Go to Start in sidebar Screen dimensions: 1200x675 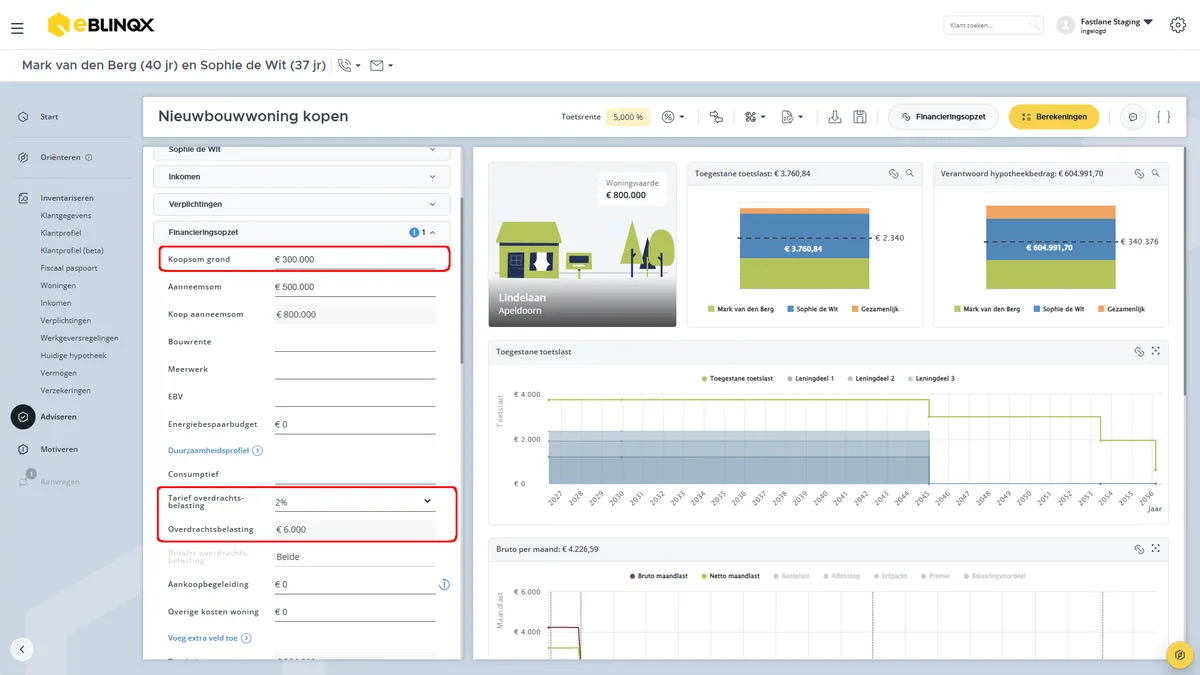pos(49,117)
